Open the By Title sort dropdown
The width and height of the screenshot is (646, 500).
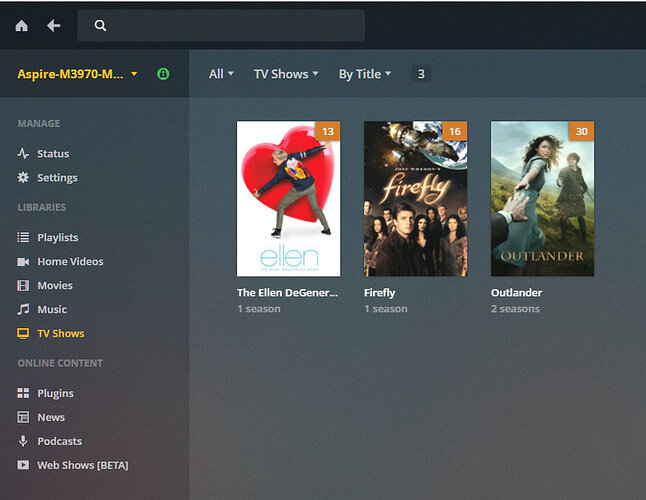point(365,74)
